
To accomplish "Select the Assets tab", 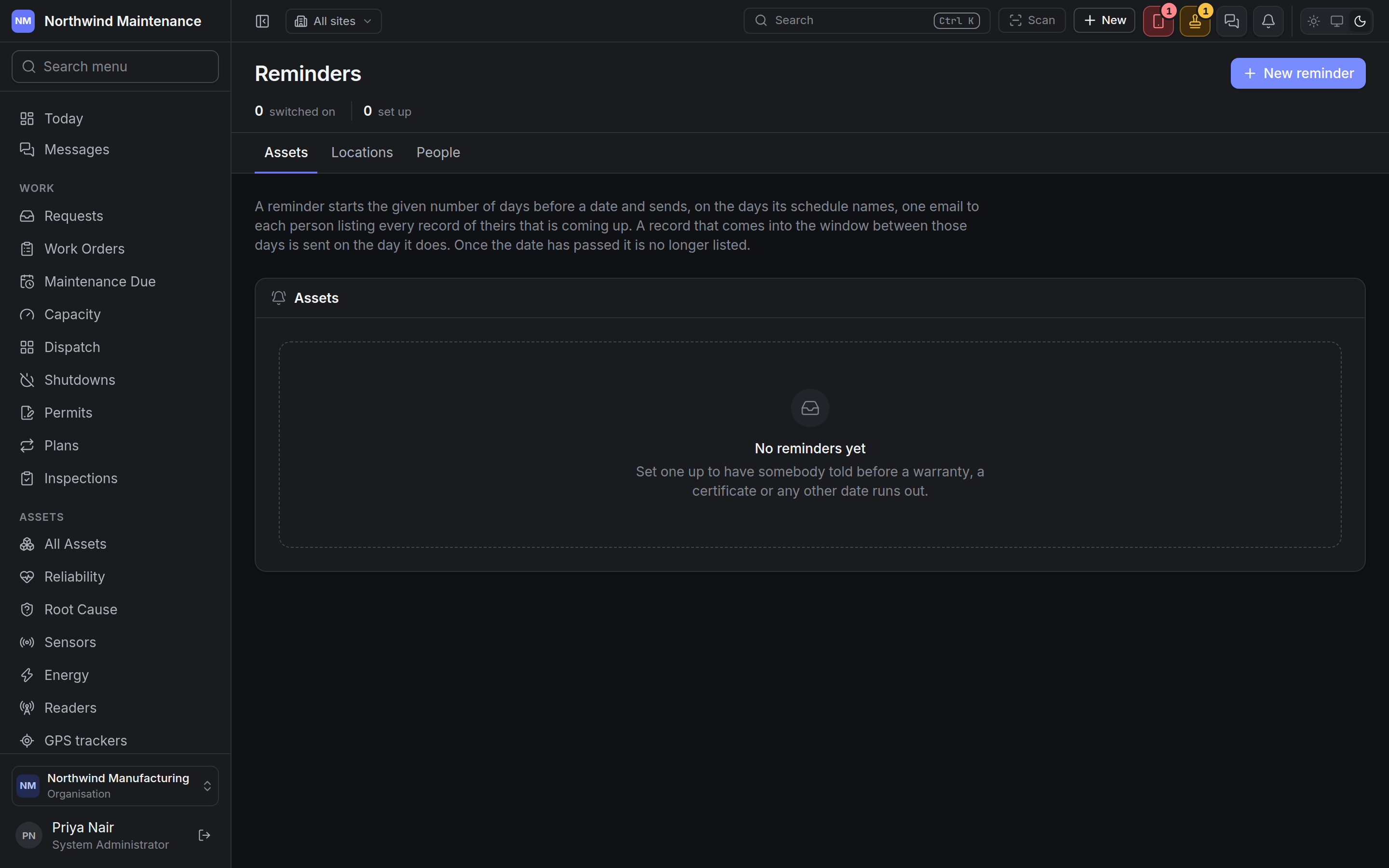I will [286, 153].
